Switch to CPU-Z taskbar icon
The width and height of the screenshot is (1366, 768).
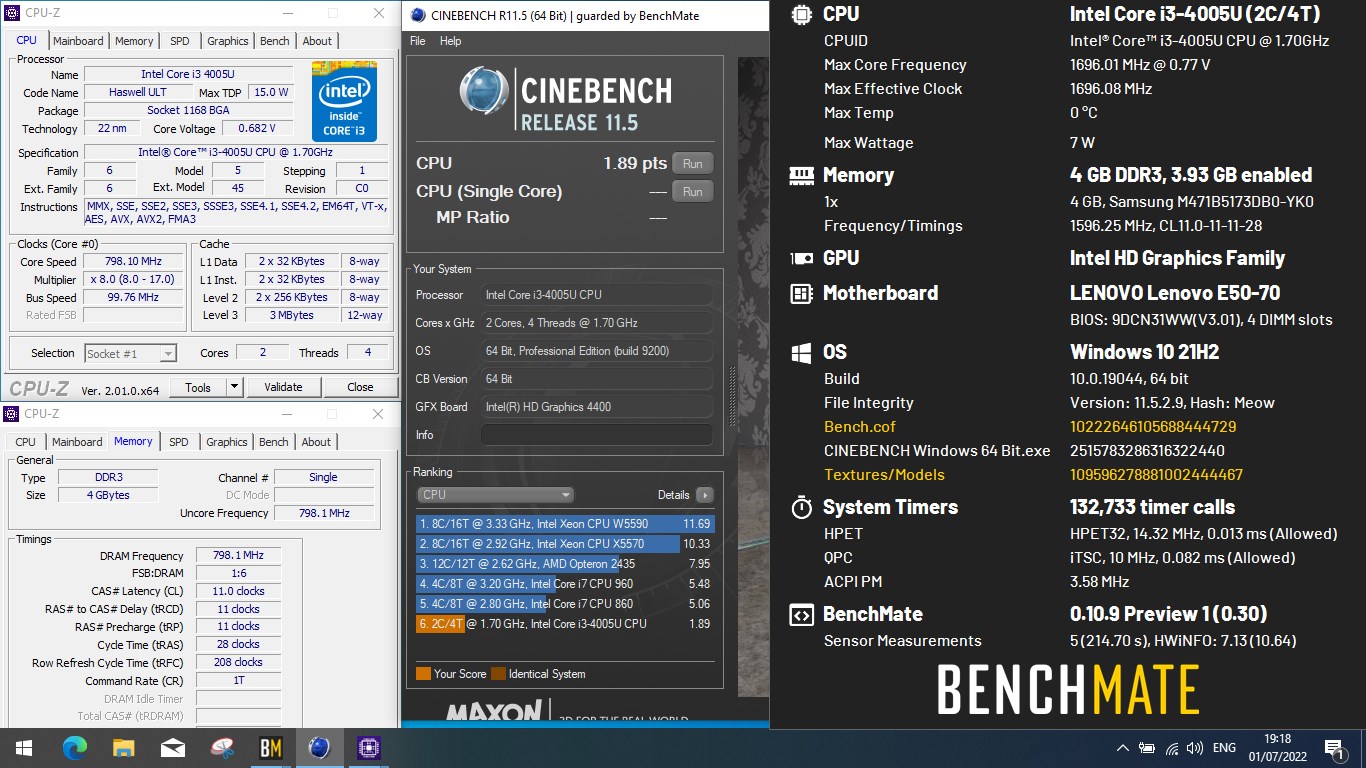368,748
